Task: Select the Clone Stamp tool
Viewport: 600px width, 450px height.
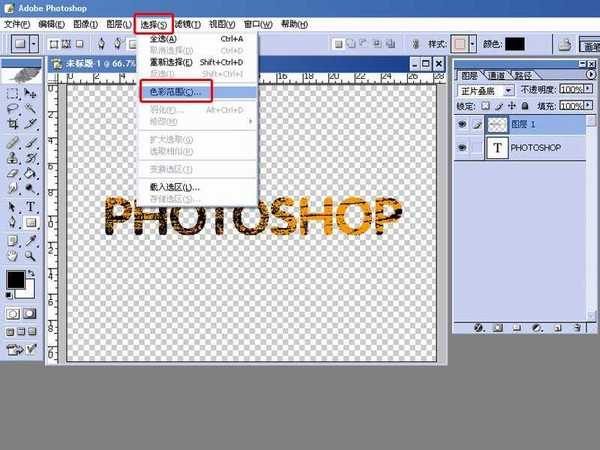Action: 13,158
